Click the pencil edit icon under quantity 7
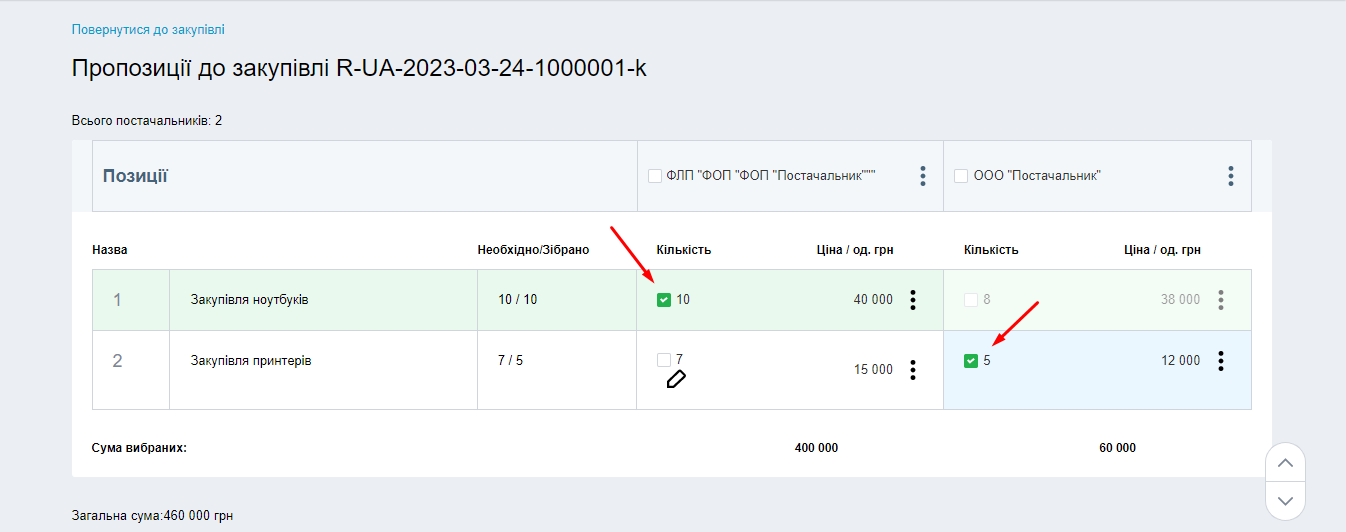The height and width of the screenshot is (532, 1346). 676,379
